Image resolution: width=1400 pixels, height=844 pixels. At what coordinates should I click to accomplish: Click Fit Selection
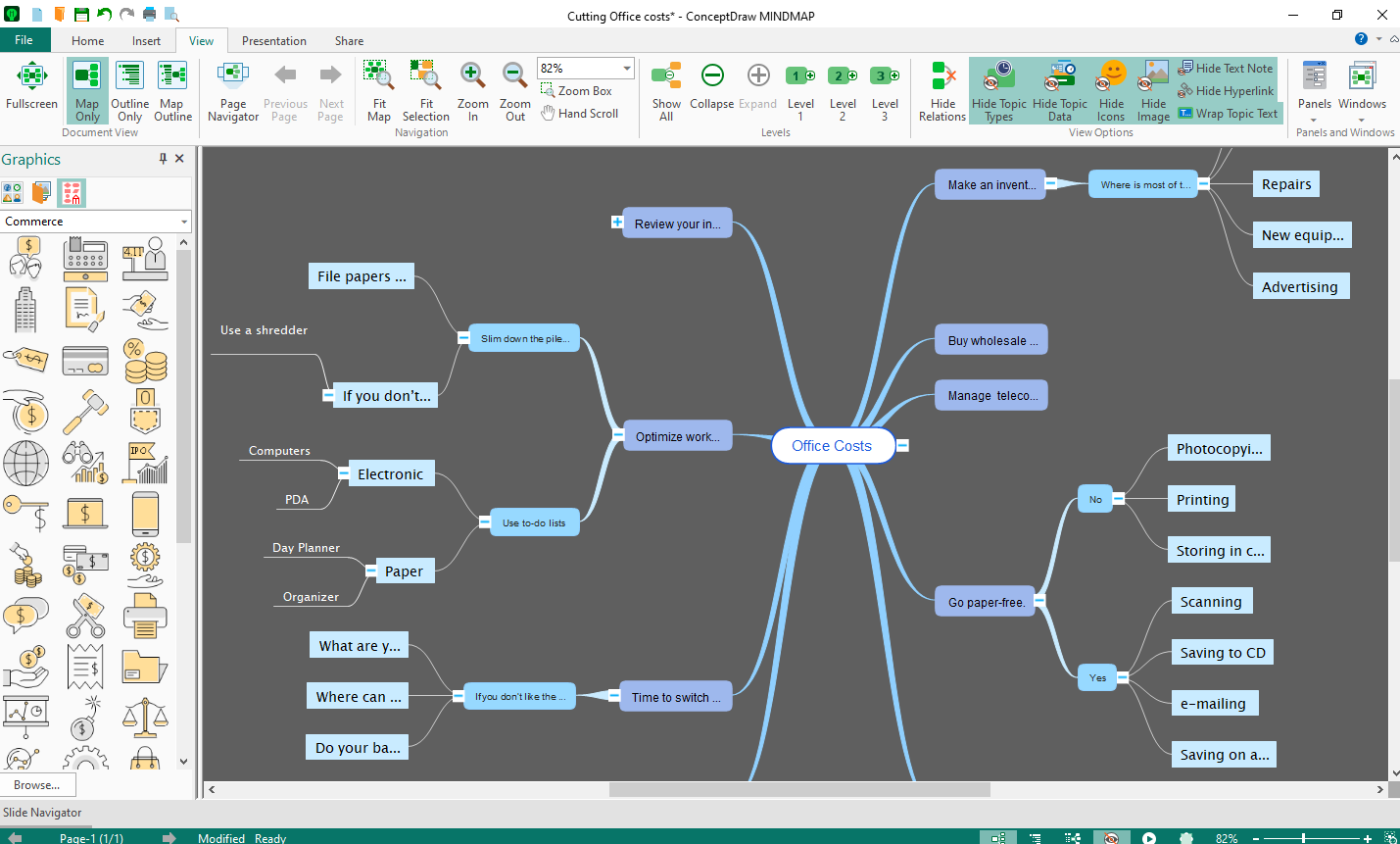coord(425,90)
